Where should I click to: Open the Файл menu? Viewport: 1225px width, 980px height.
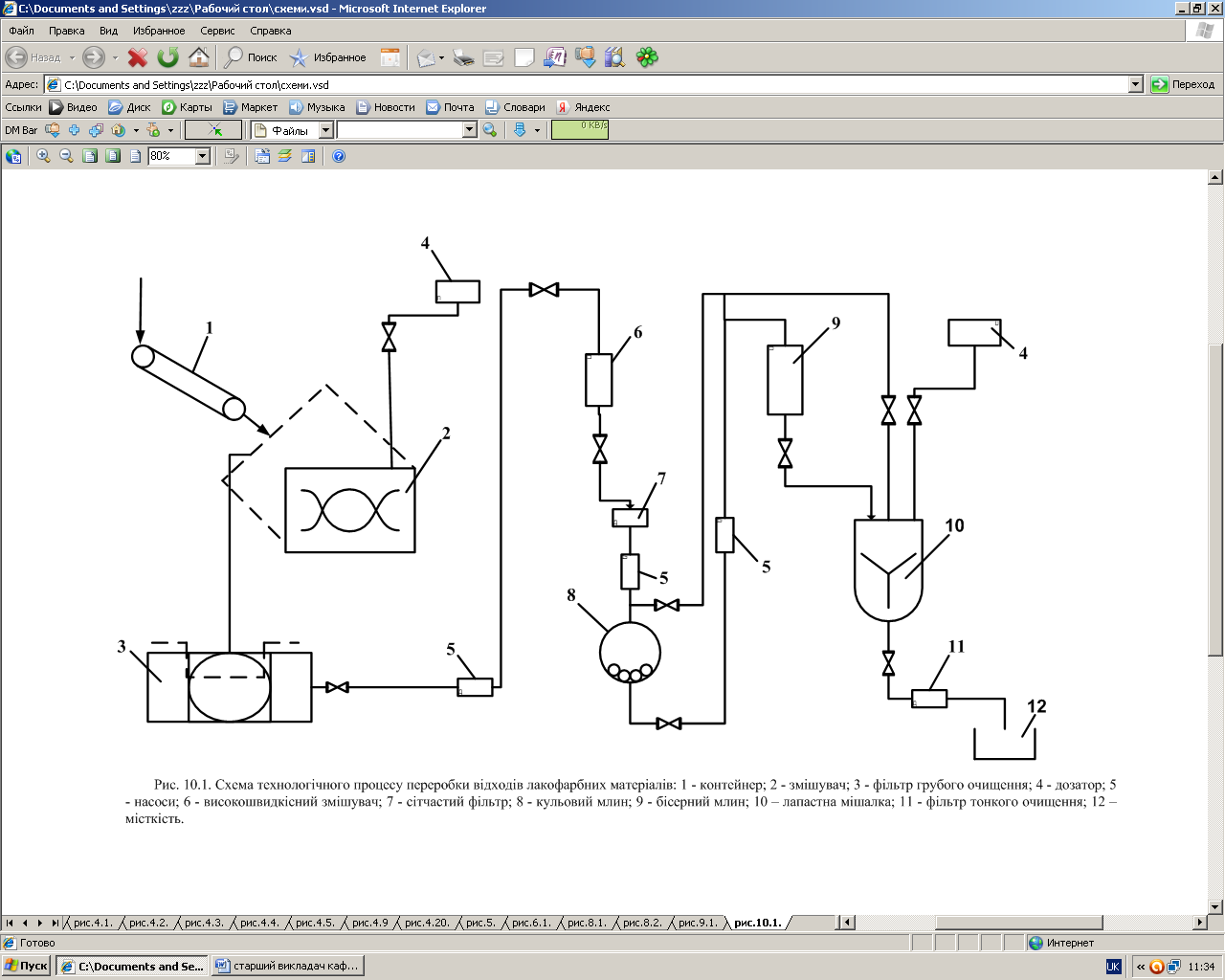[21, 31]
